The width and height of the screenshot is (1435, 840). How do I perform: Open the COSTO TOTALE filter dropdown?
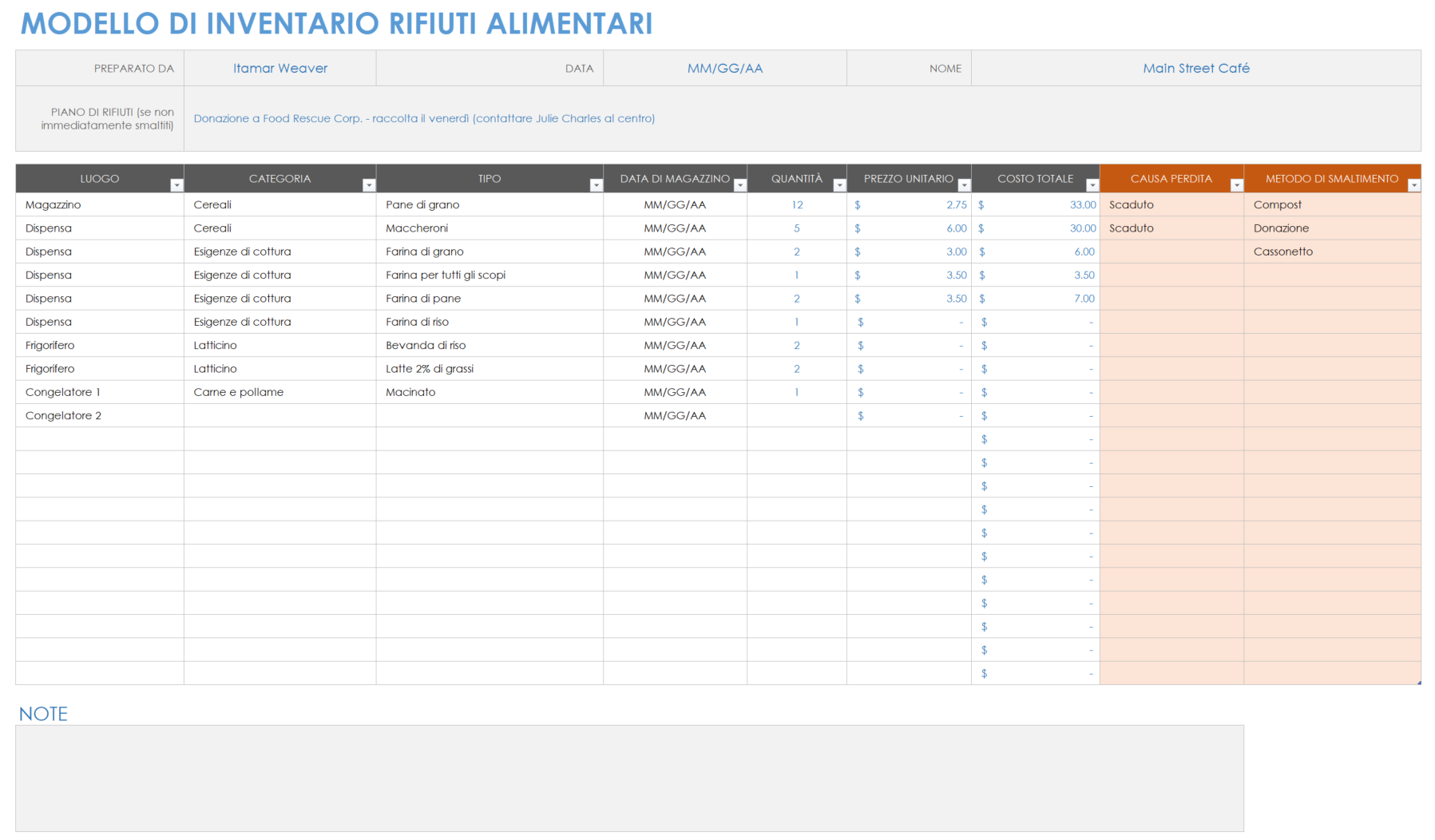click(1092, 185)
